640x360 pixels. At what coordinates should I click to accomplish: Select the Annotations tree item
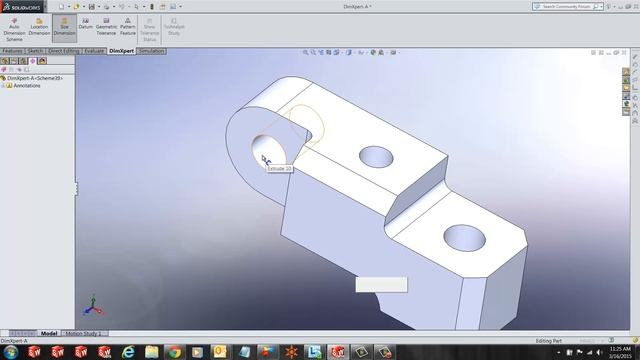[x=27, y=86]
